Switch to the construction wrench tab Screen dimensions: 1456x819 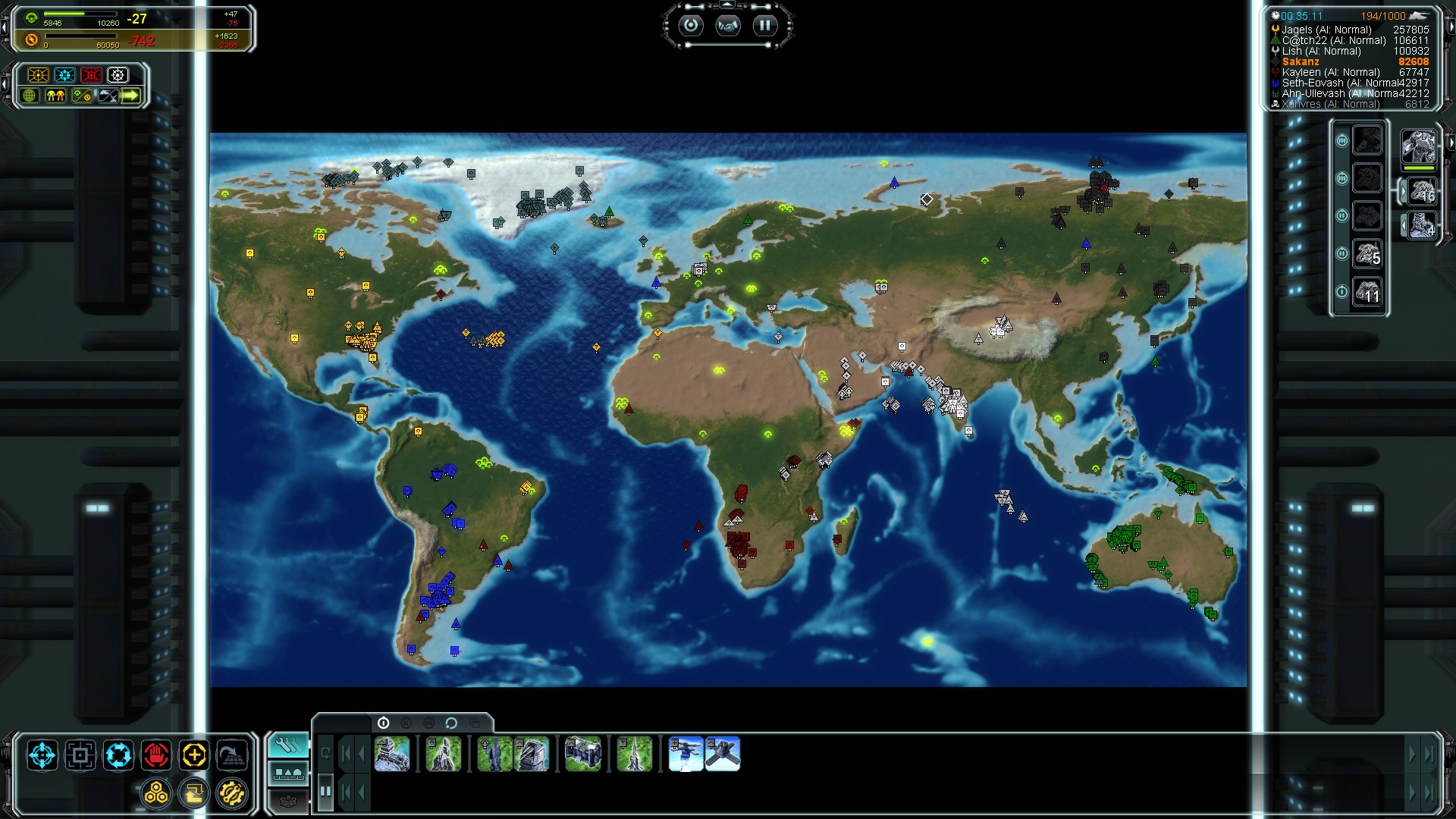tap(288, 746)
